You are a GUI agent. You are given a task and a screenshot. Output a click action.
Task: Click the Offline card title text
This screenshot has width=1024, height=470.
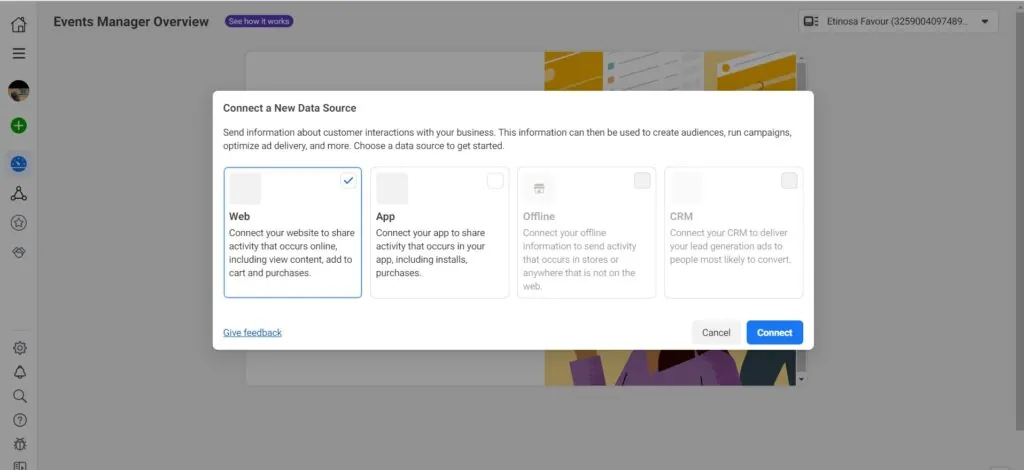539,217
